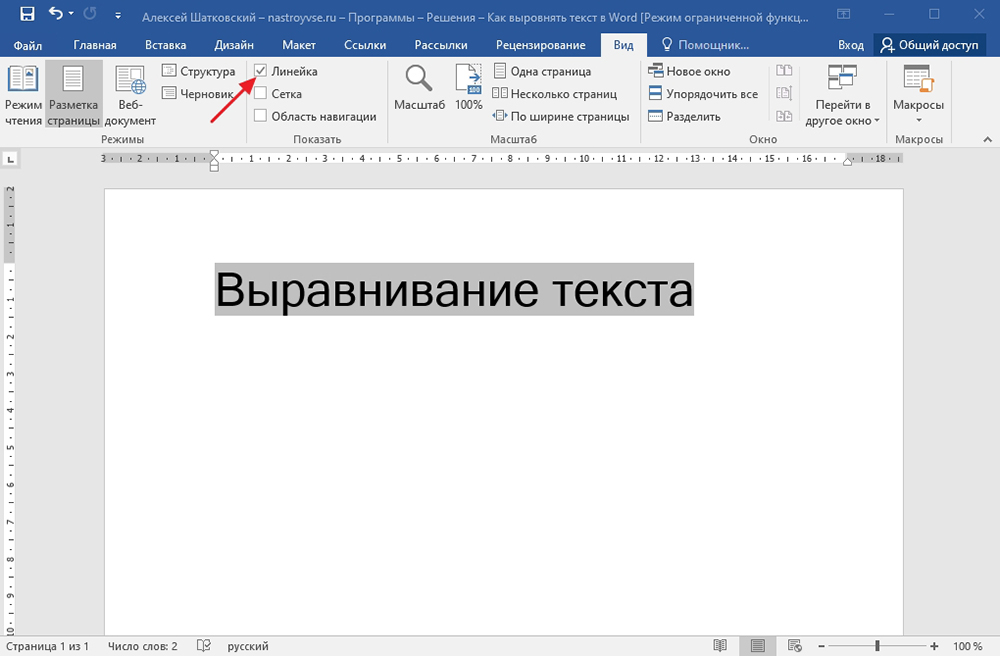Set zoom to 100% in ribbon
The image size is (1000, 656).
click(x=468, y=88)
